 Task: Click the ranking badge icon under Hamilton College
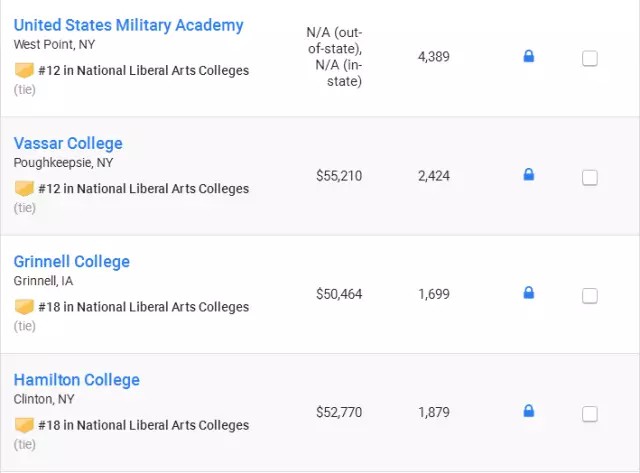tap(24, 425)
